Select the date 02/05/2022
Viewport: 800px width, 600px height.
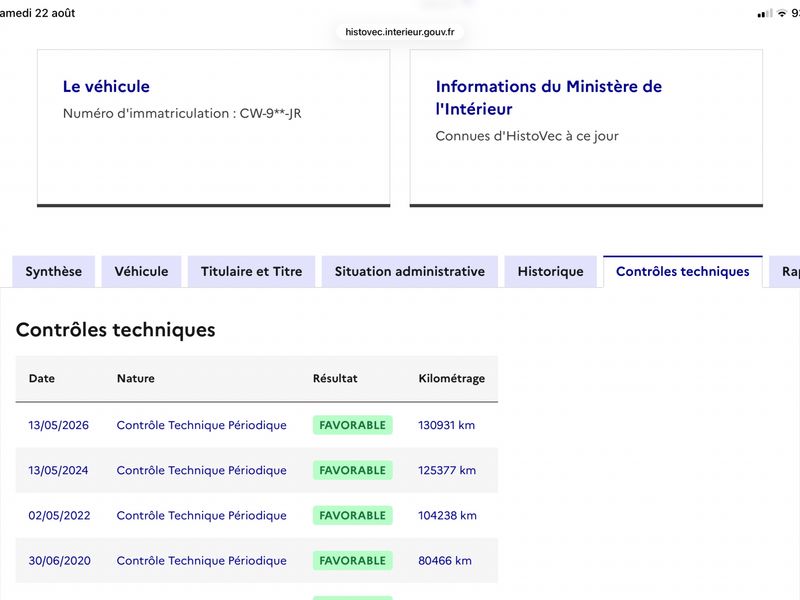59,515
